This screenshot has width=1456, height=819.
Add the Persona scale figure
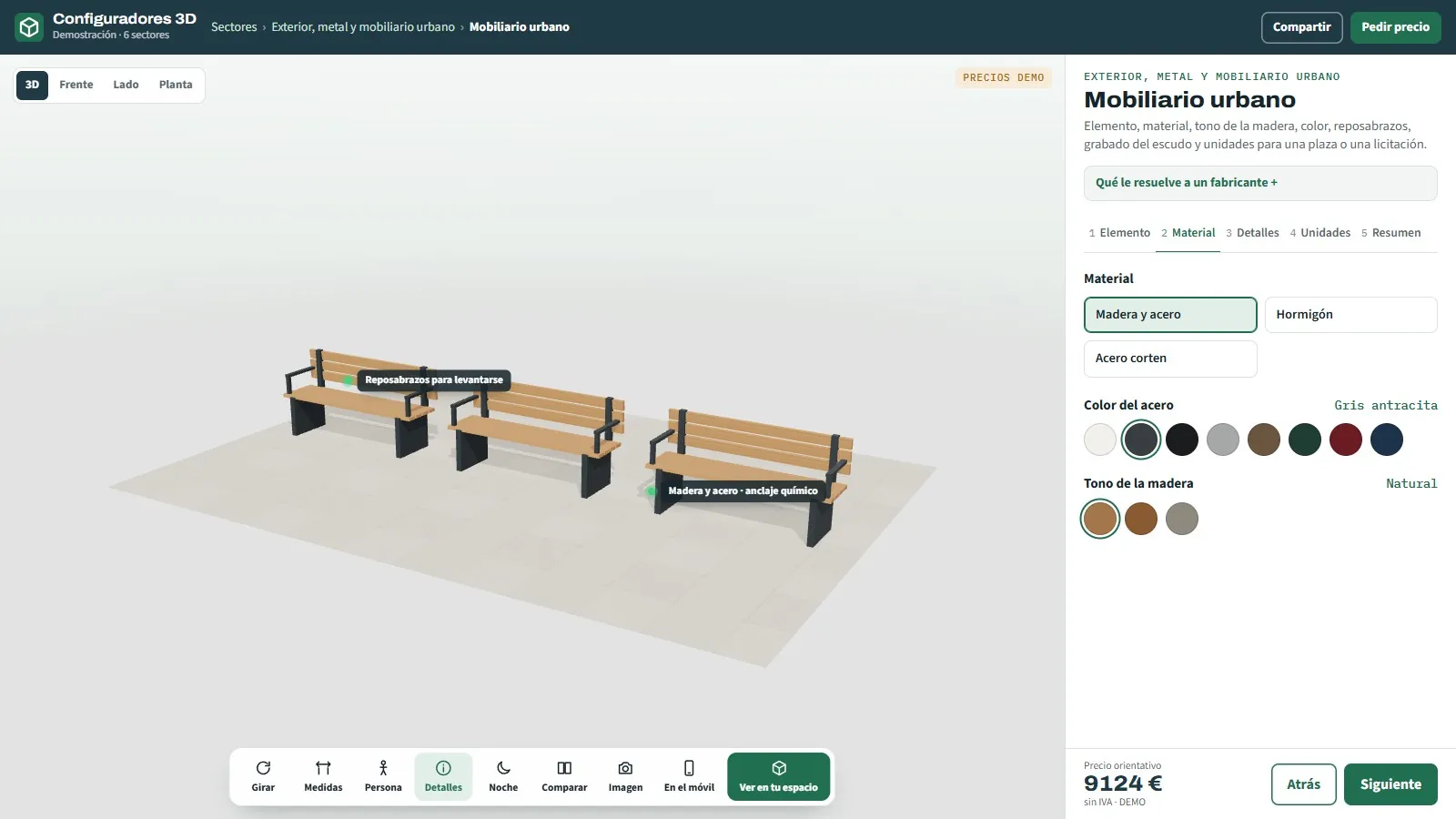click(x=383, y=776)
